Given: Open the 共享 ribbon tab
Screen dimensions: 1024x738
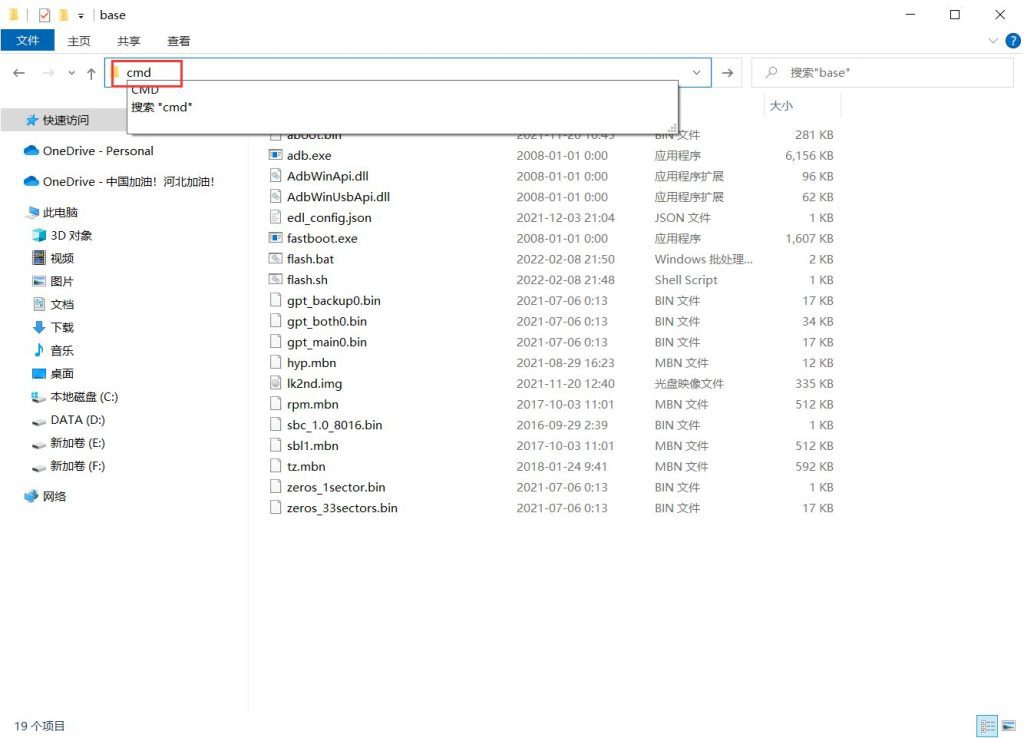Looking at the screenshot, I should [x=129, y=40].
